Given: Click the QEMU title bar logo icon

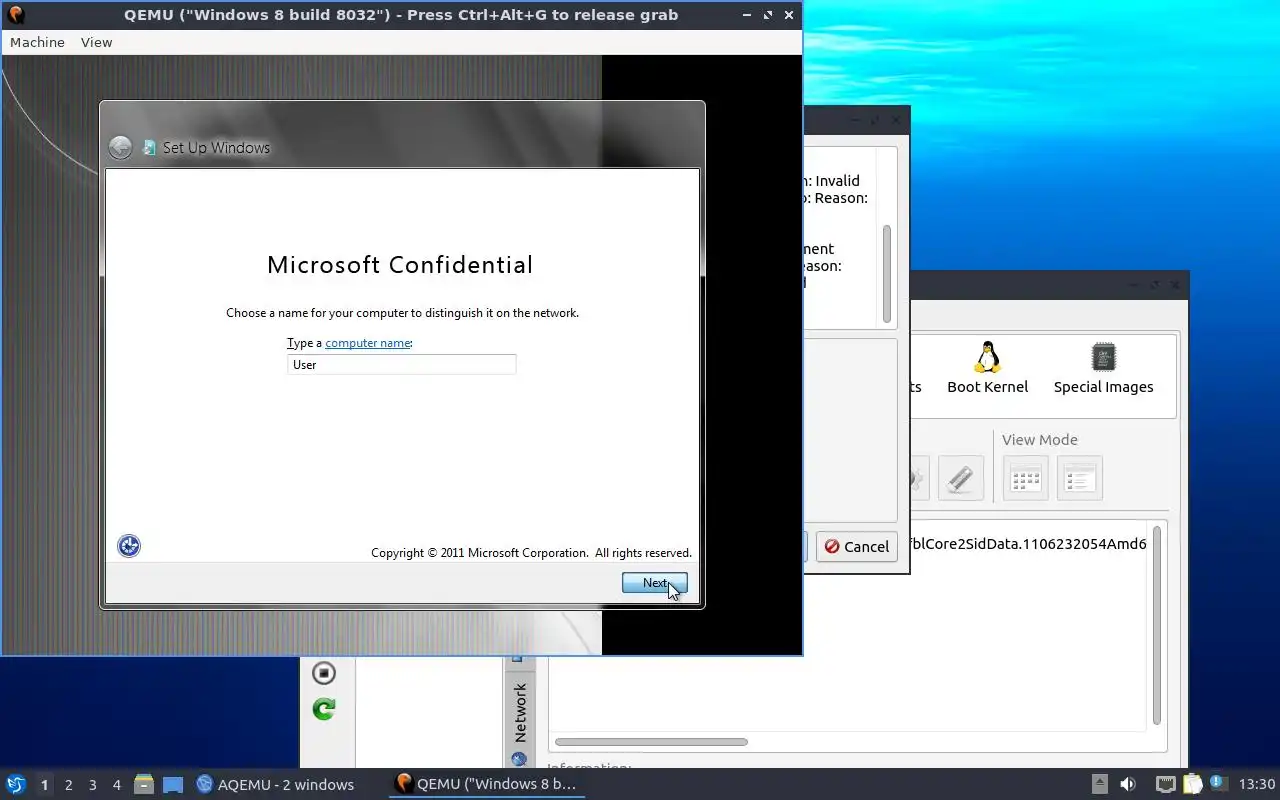Looking at the screenshot, I should 15,15.
